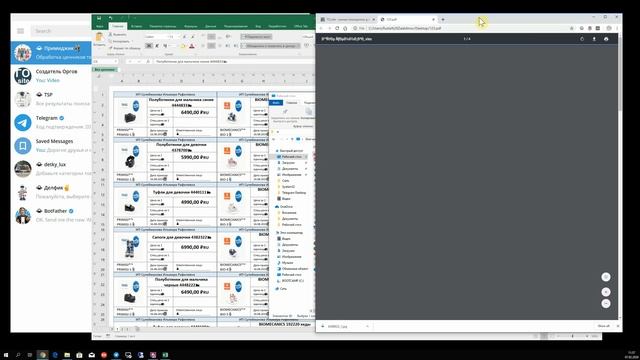
Task: Open Excel Файл tab
Action: [x=100, y=26]
